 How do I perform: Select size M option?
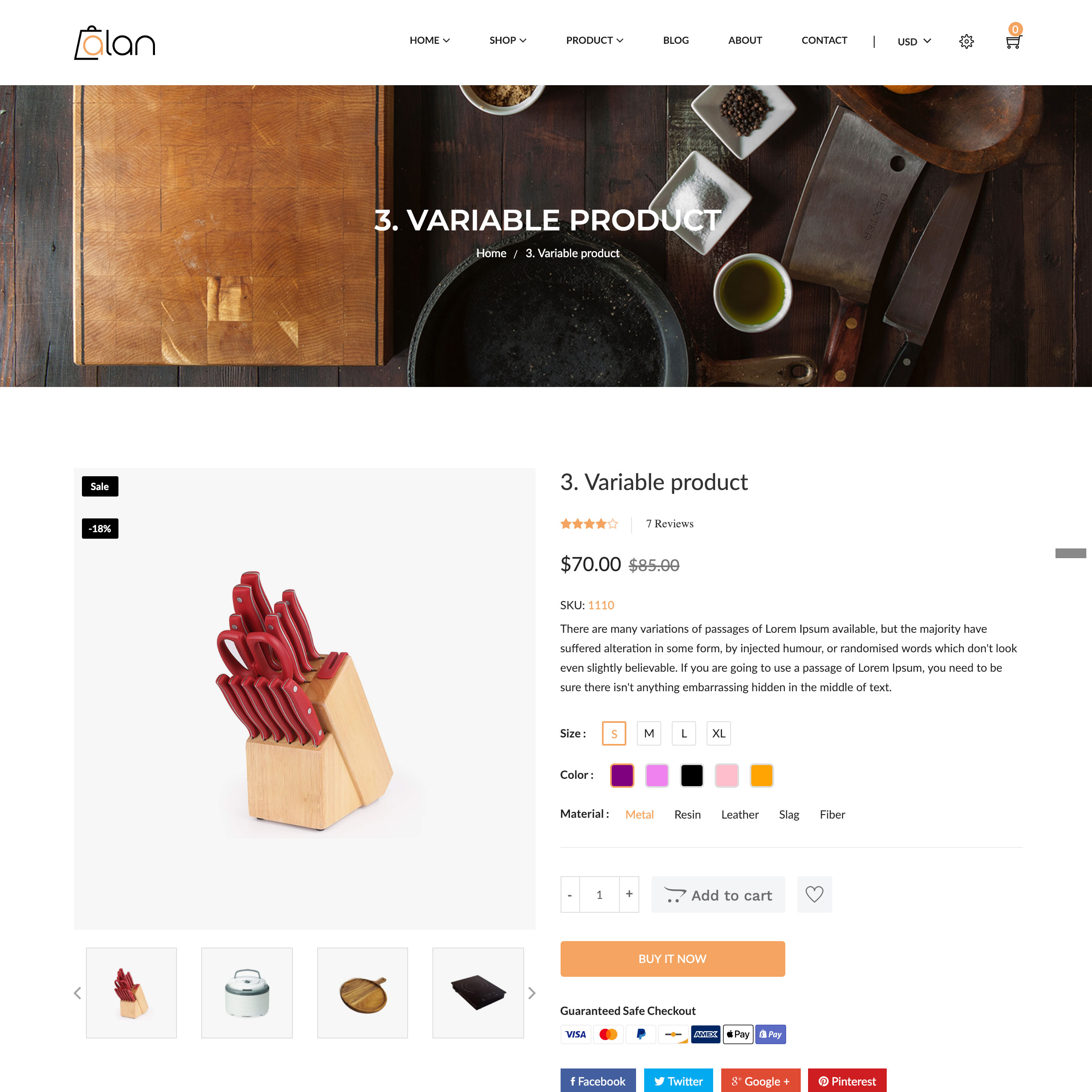coord(649,733)
